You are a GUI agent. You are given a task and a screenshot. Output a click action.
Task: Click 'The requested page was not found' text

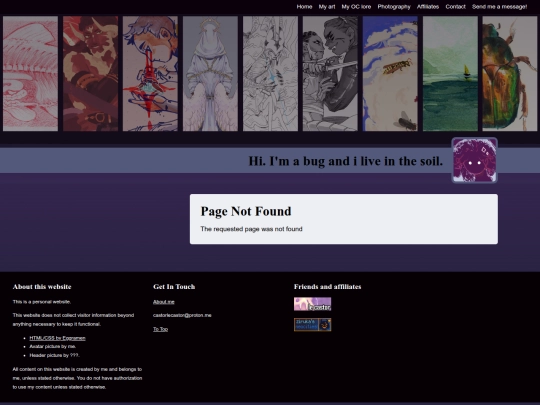coord(251,229)
